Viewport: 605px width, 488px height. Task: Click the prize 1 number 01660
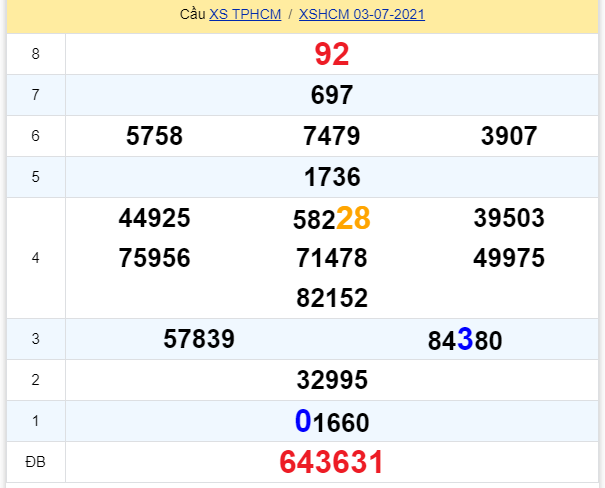point(332,422)
